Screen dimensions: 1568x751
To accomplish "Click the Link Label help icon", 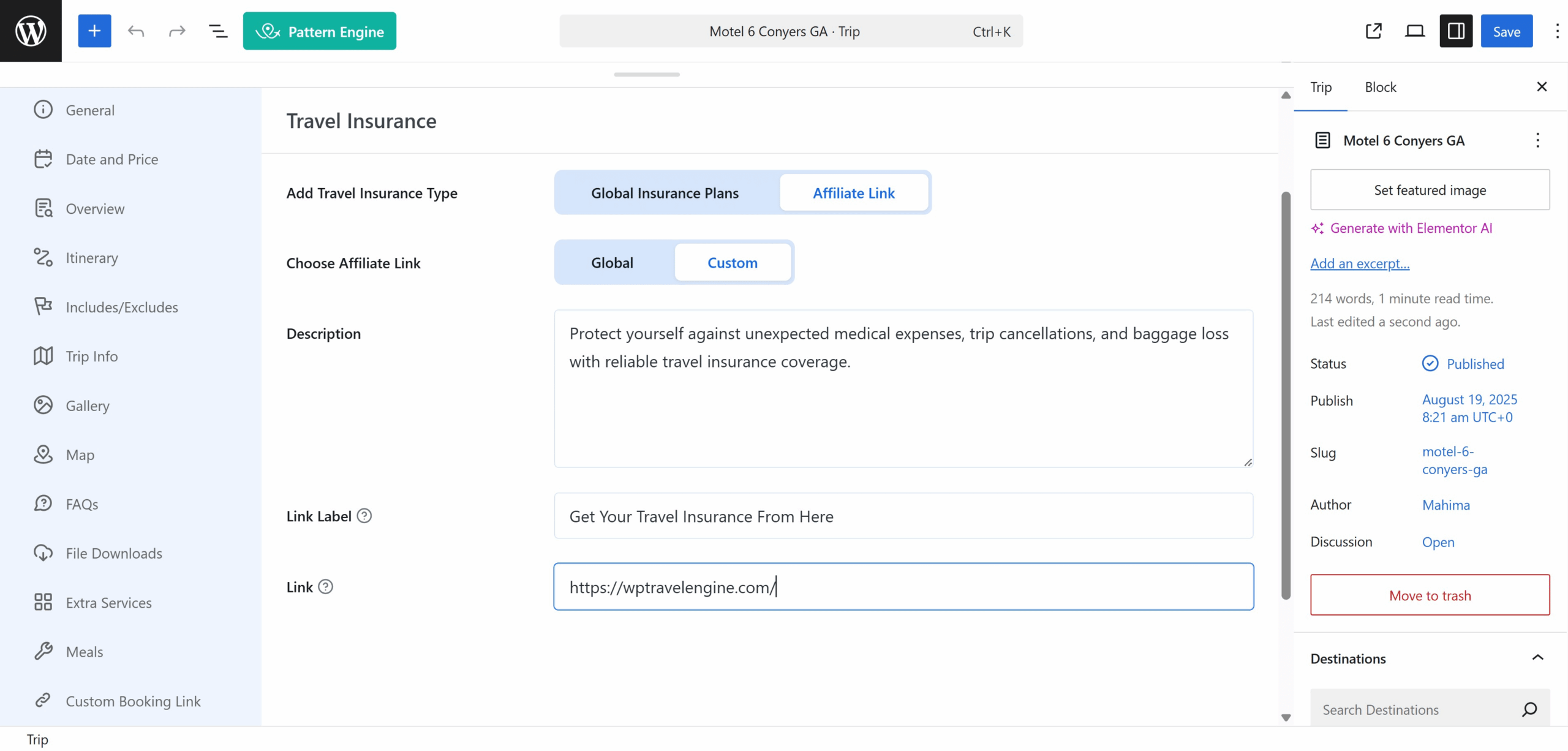I will point(364,516).
